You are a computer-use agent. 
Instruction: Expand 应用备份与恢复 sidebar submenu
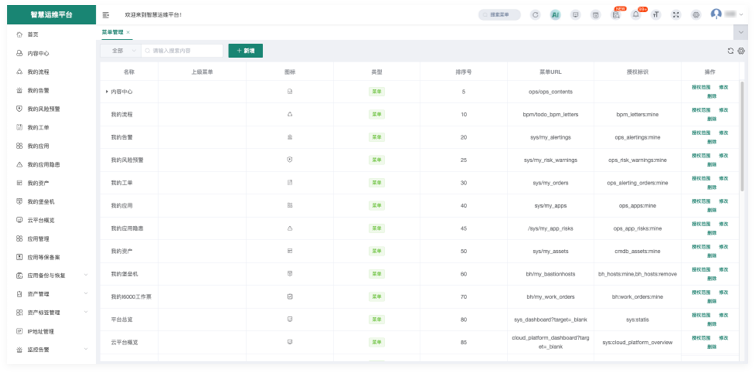click(x=86, y=275)
